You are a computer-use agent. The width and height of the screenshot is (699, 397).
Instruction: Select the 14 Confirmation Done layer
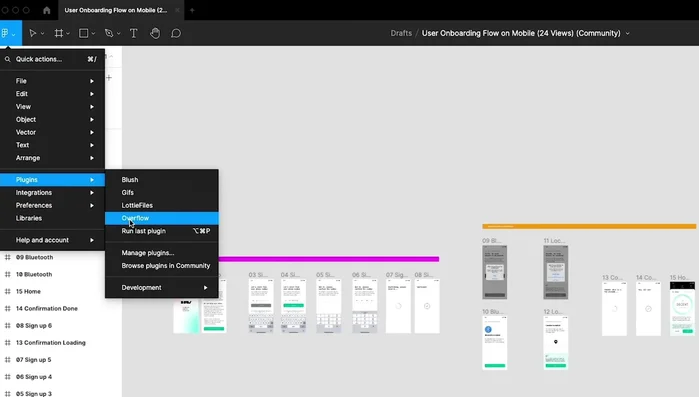(x=47, y=308)
